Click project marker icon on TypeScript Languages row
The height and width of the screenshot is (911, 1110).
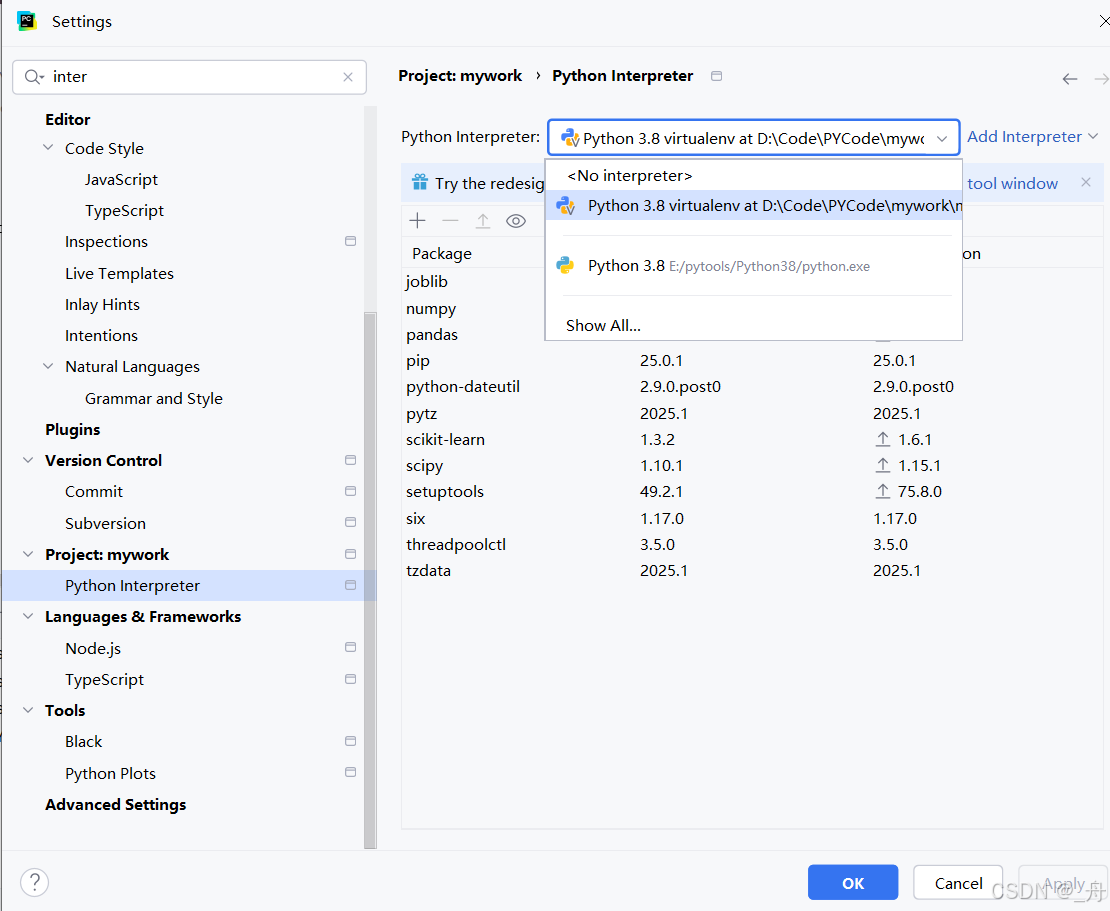pyautogui.click(x=350, y=679)
